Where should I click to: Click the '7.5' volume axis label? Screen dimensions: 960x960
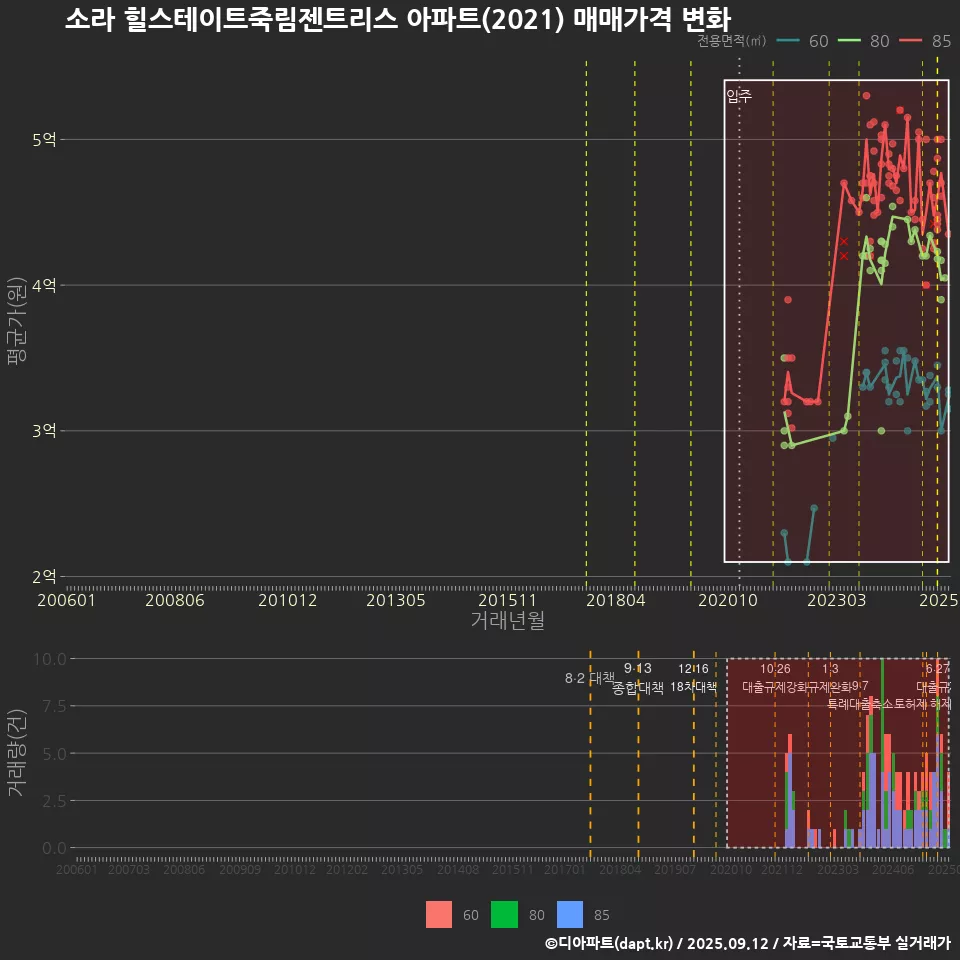54,707
